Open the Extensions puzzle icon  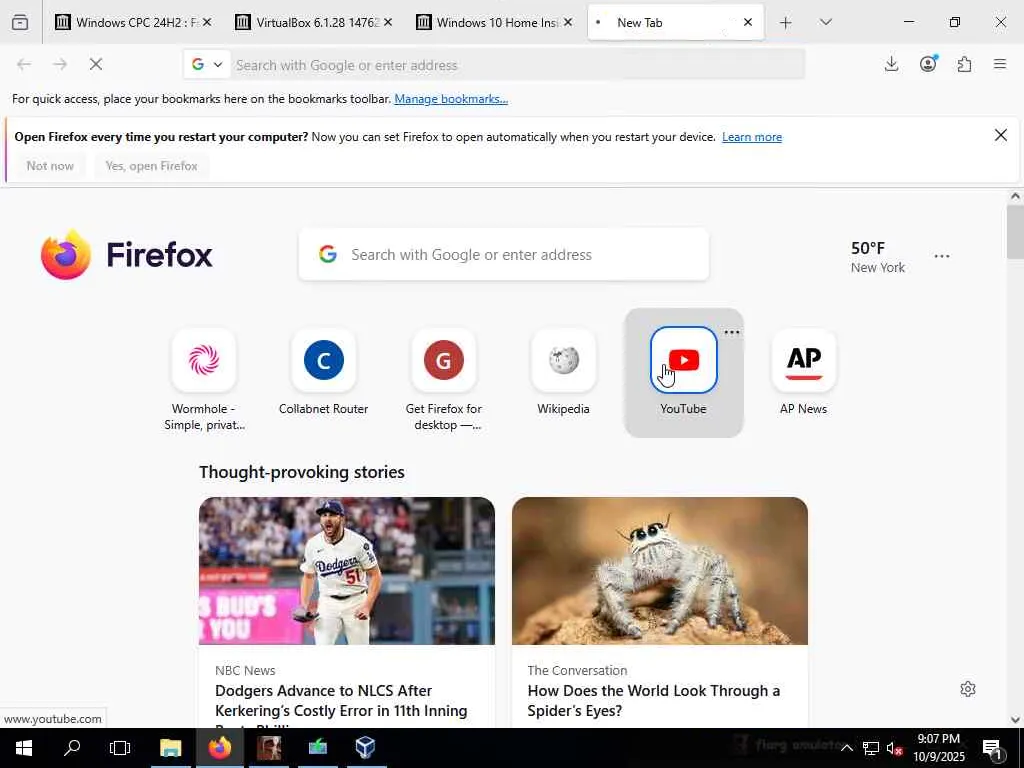point(964,64)
